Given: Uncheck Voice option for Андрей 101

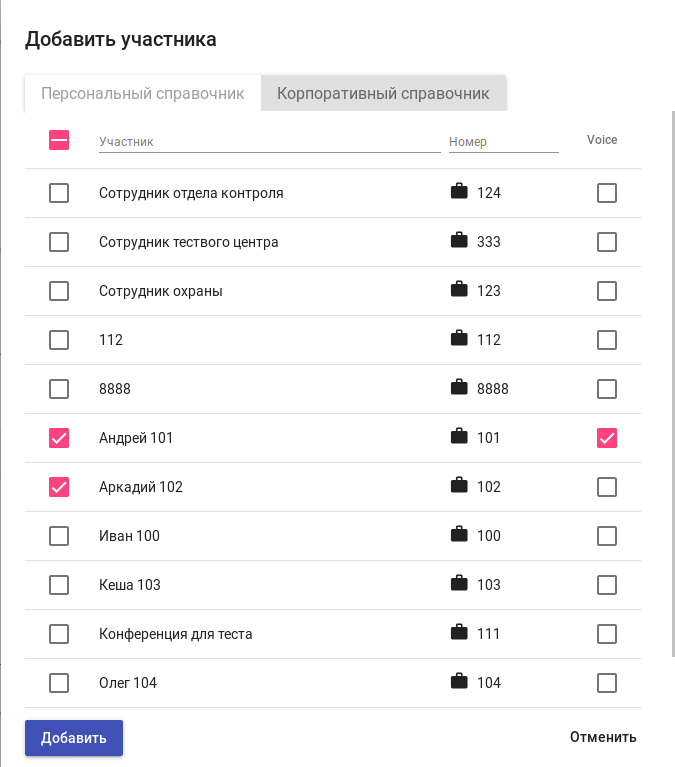Looking at the screenshot, I should coord(607,438).
